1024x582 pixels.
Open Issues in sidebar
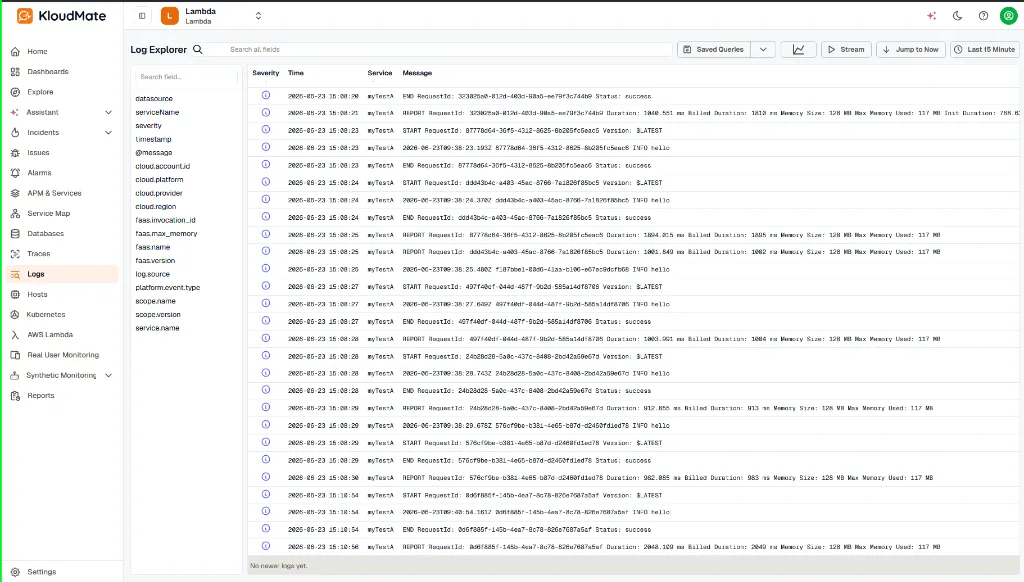(x=38, y=153)
